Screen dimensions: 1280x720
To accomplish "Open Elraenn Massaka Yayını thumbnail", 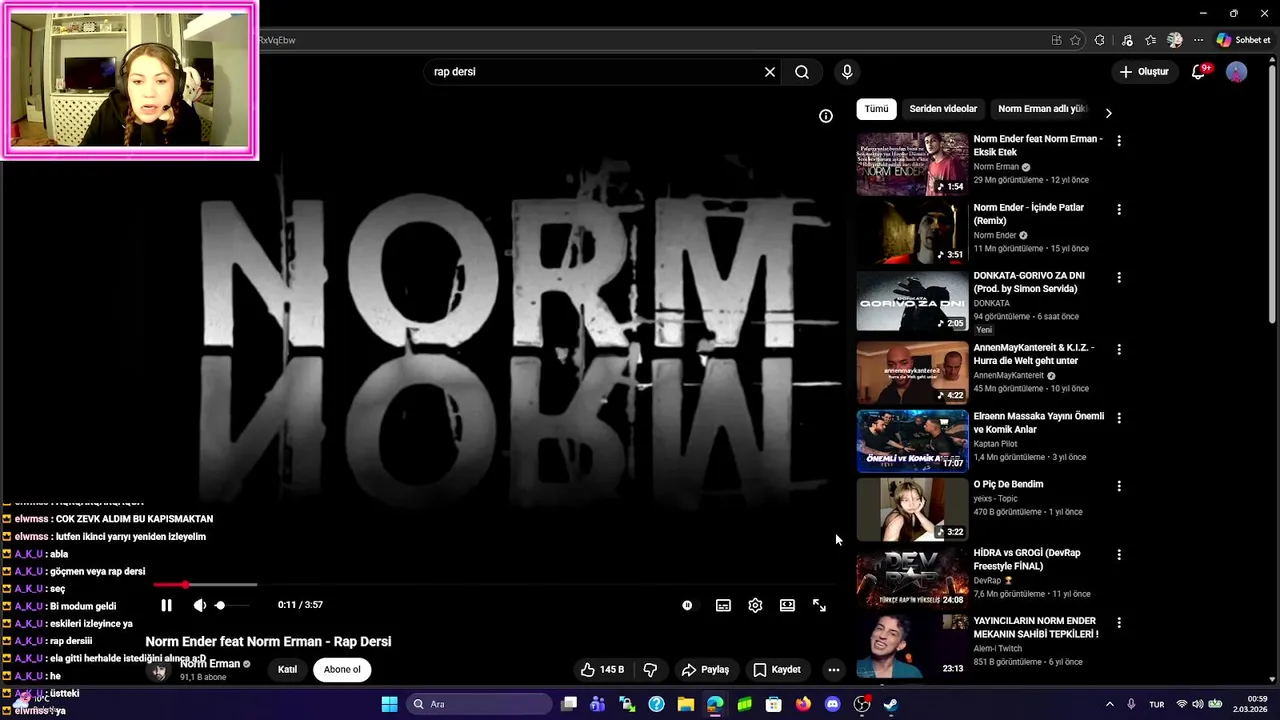I will click(x=912, y=440).
